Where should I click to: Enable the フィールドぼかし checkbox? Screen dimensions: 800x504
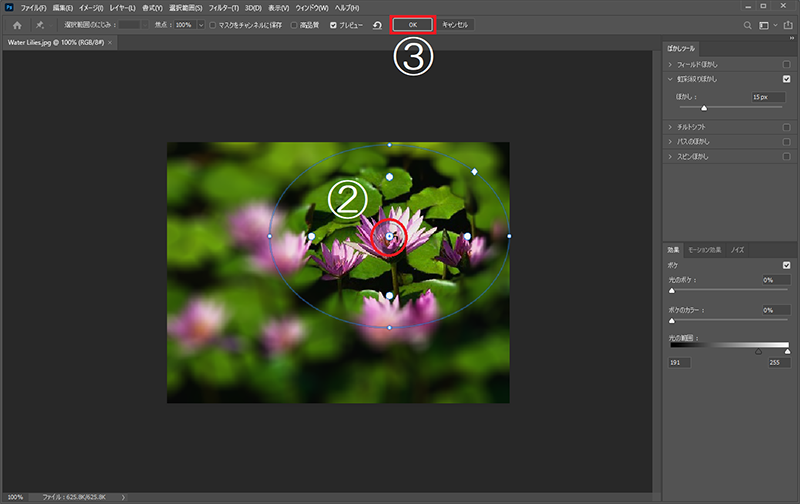787,64
